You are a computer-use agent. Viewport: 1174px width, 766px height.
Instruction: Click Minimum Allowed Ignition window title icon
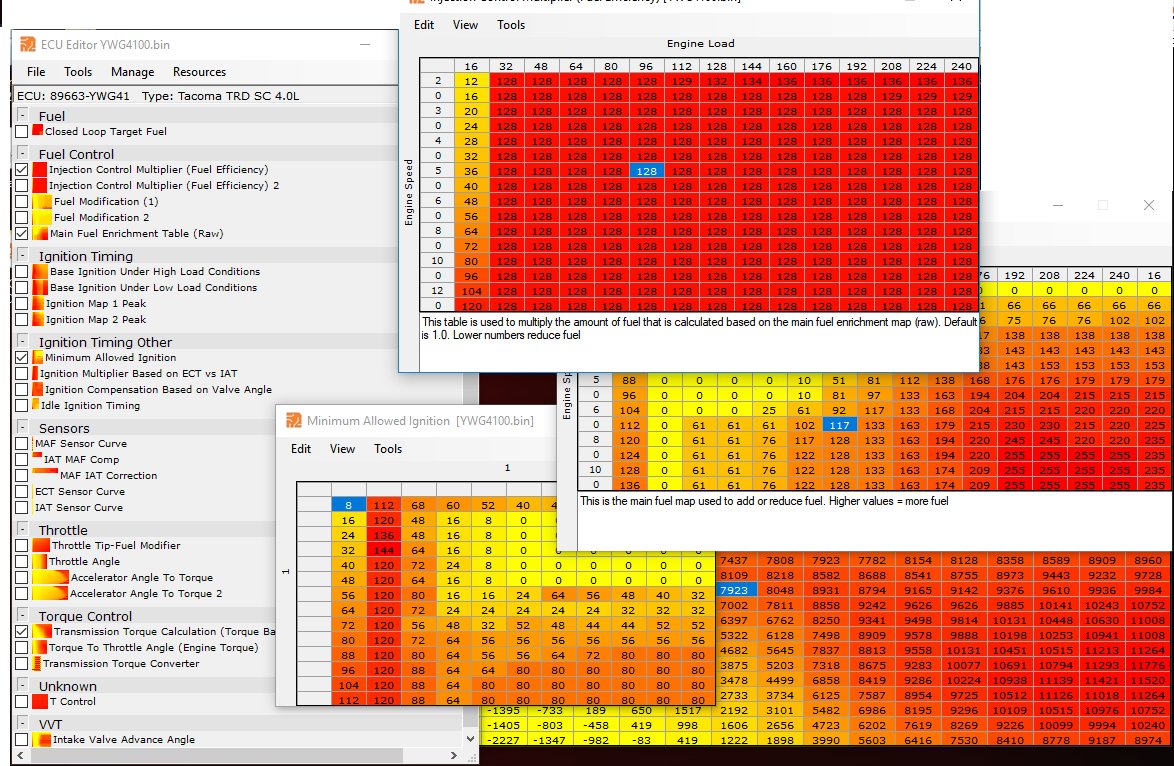pyautogui.click(x=294, y=421)
